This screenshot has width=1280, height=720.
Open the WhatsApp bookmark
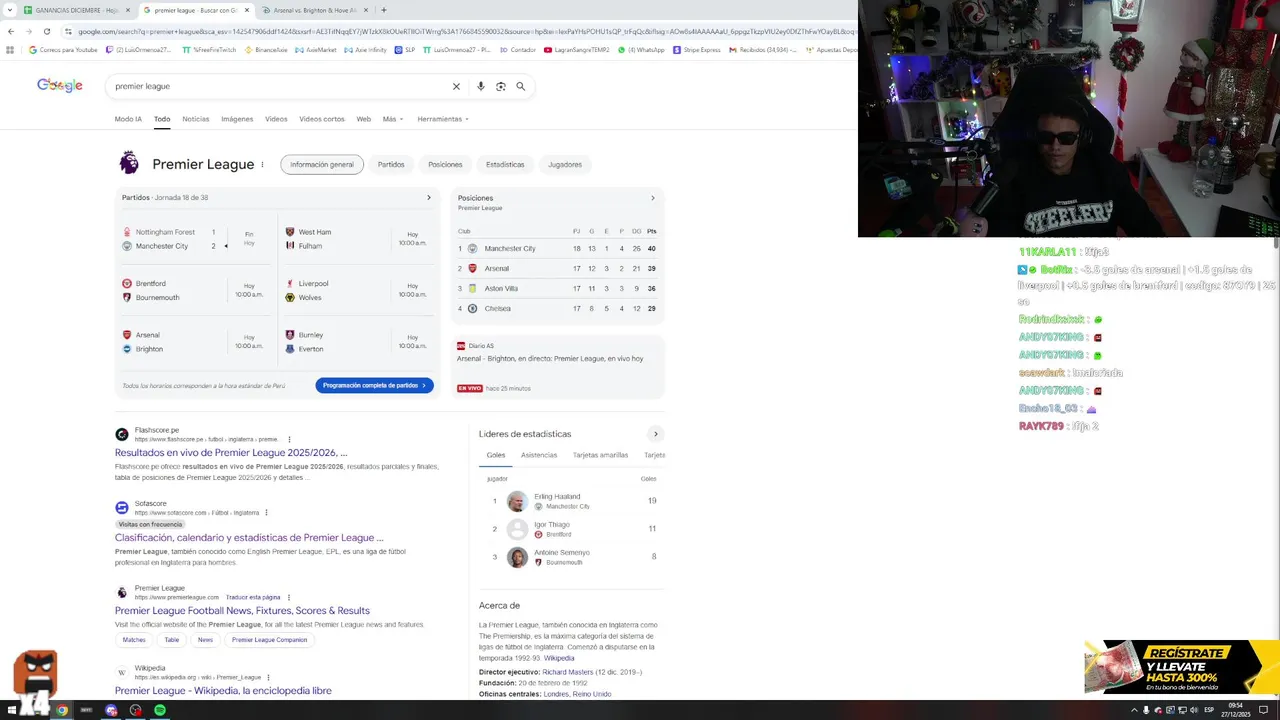[641, 49]
